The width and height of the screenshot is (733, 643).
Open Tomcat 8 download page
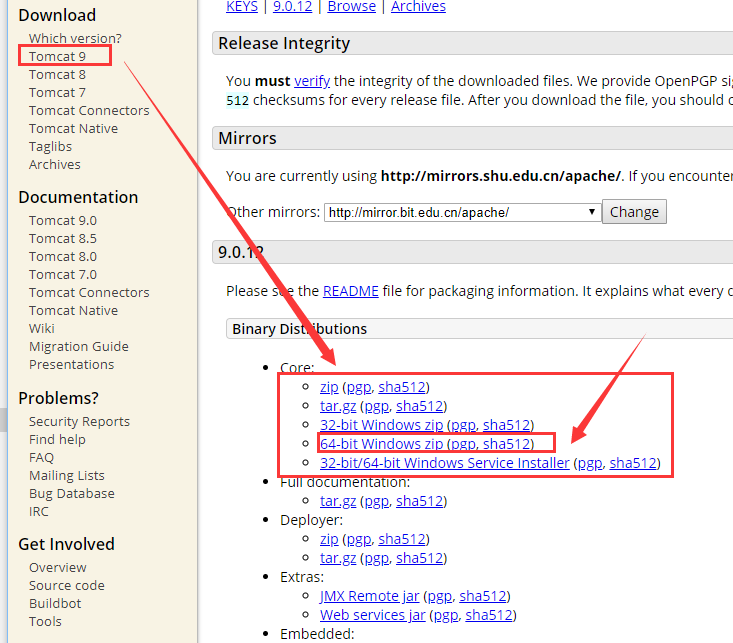tap(57, 74)
